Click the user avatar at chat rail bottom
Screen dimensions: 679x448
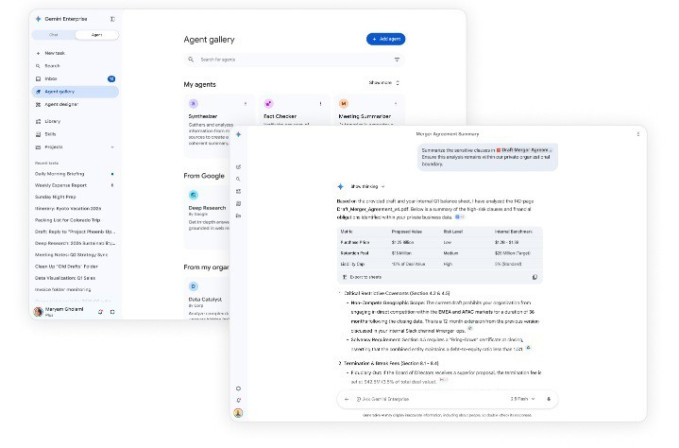point(238,413)
